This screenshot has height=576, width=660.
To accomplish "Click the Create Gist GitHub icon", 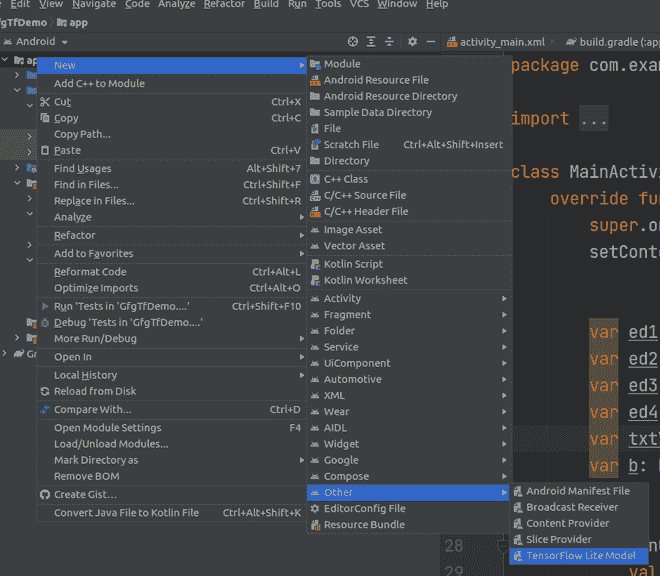I will click(x=45, y=495).
